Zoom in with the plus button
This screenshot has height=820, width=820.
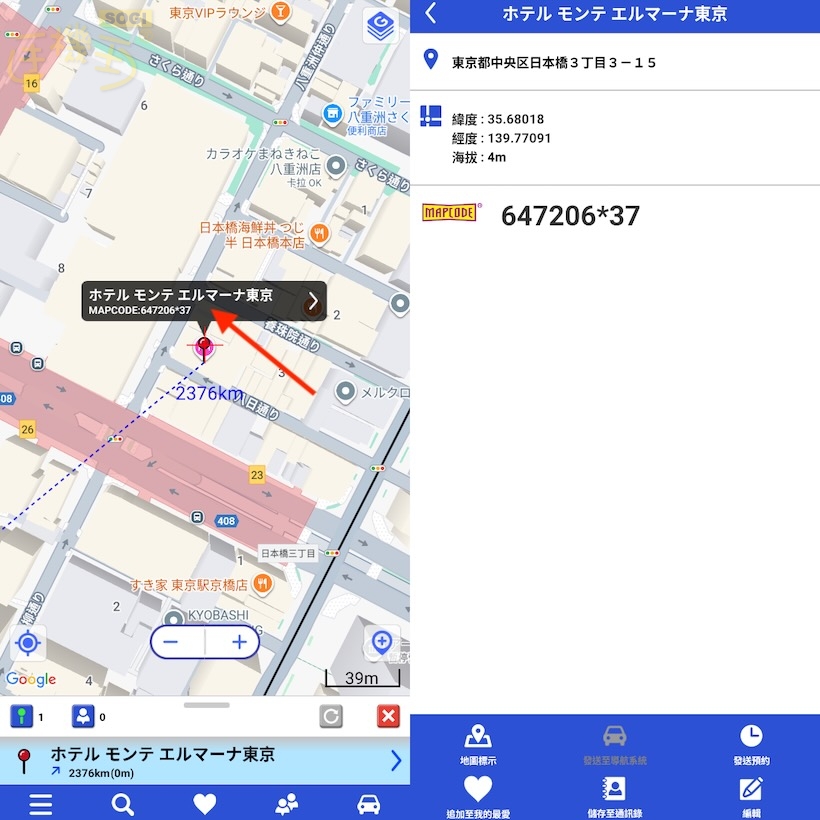[239, 642]
